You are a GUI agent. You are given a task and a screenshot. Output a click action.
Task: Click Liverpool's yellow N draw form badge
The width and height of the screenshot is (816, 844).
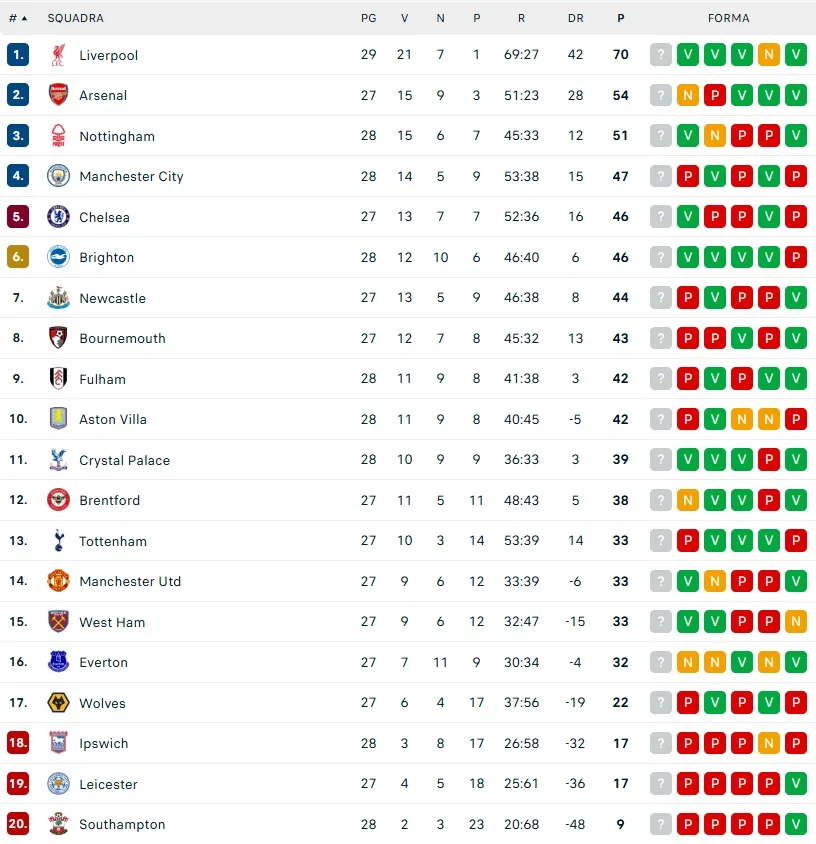coord(769,55)
